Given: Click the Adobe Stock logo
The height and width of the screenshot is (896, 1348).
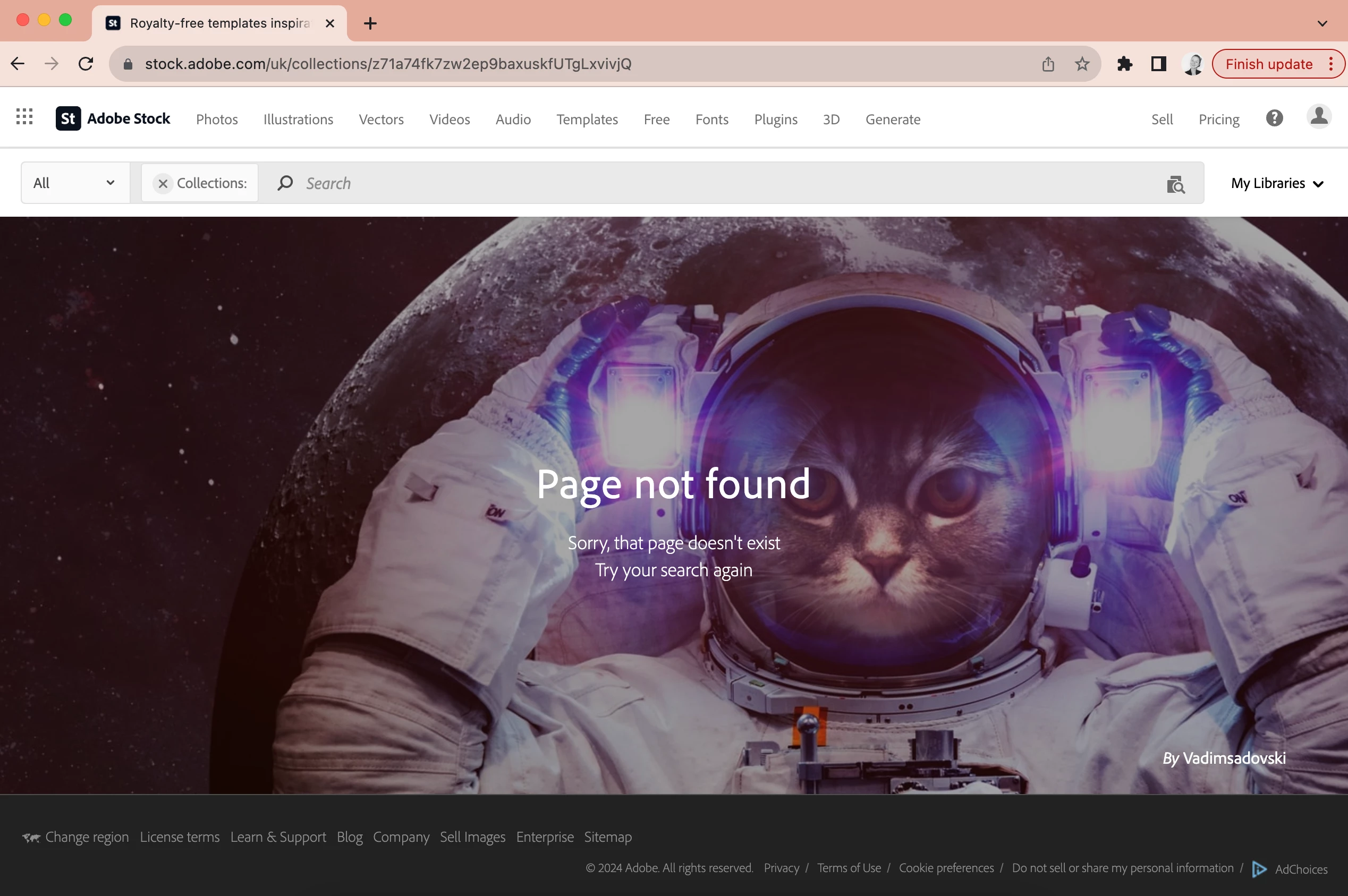Looking at the screenshot, I should tap(113, 119).
